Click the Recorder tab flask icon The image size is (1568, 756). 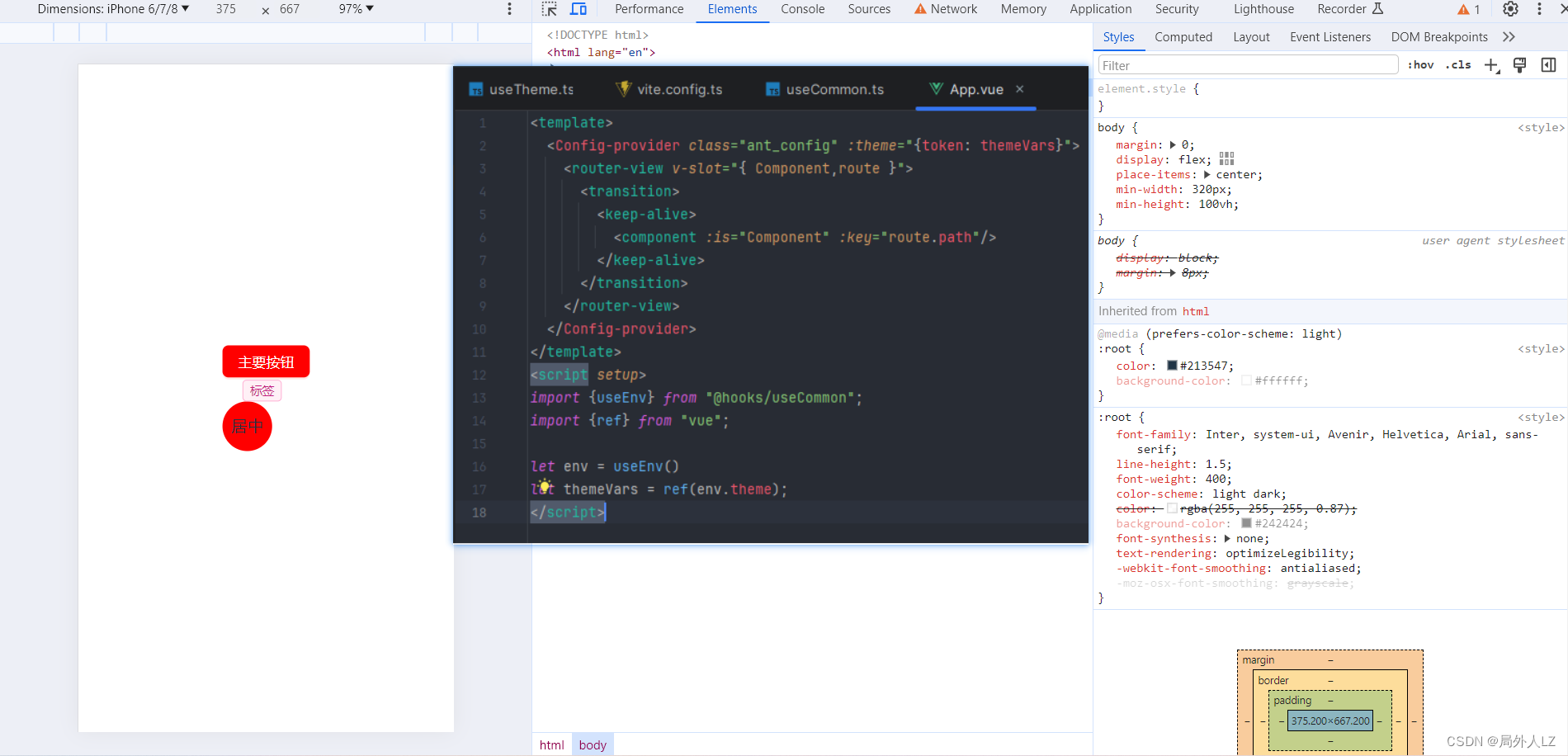[x=1377, y=9]
